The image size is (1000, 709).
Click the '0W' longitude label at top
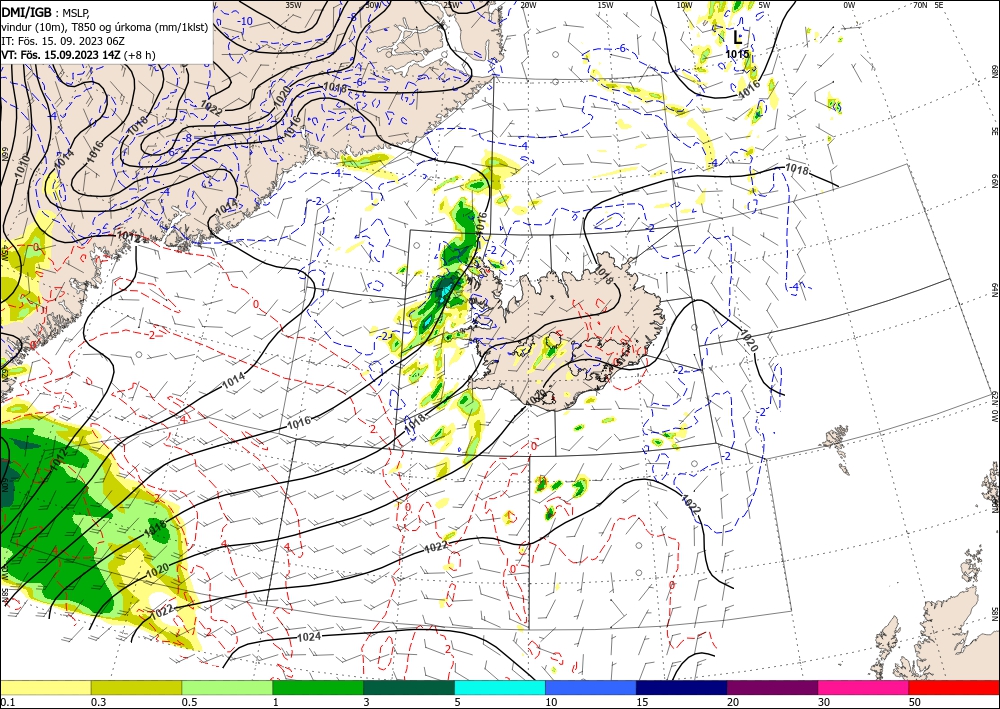(x=849, y=5)
